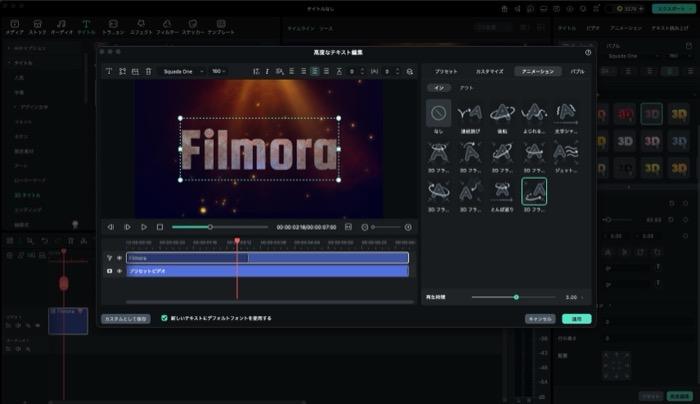The height and width of the screenshot is (404, 700).
Task: Click the fit-to-window icon after the timecode
Action: coord(348,227)
